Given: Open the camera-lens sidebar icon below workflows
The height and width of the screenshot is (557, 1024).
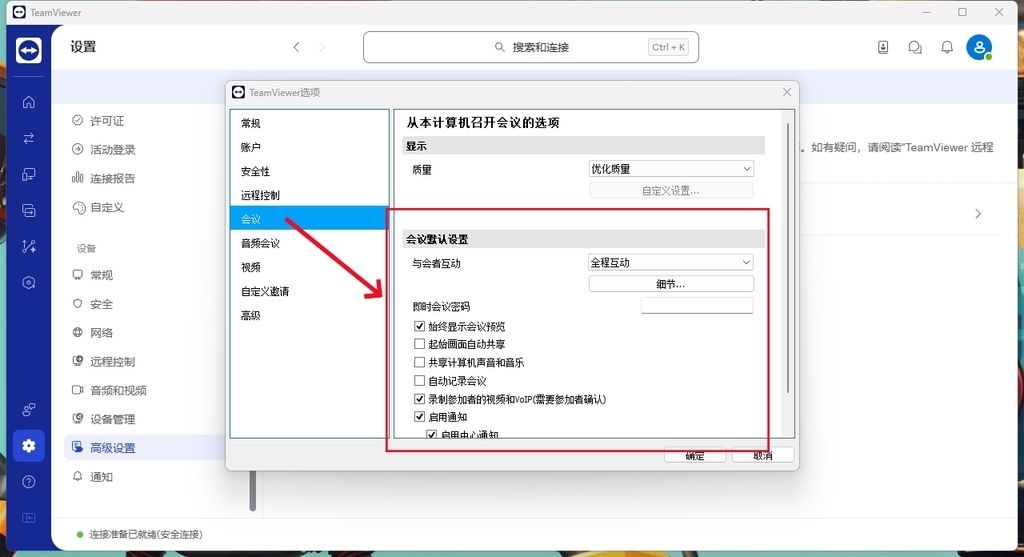Looking at the screenshot, I should [29, 283].
